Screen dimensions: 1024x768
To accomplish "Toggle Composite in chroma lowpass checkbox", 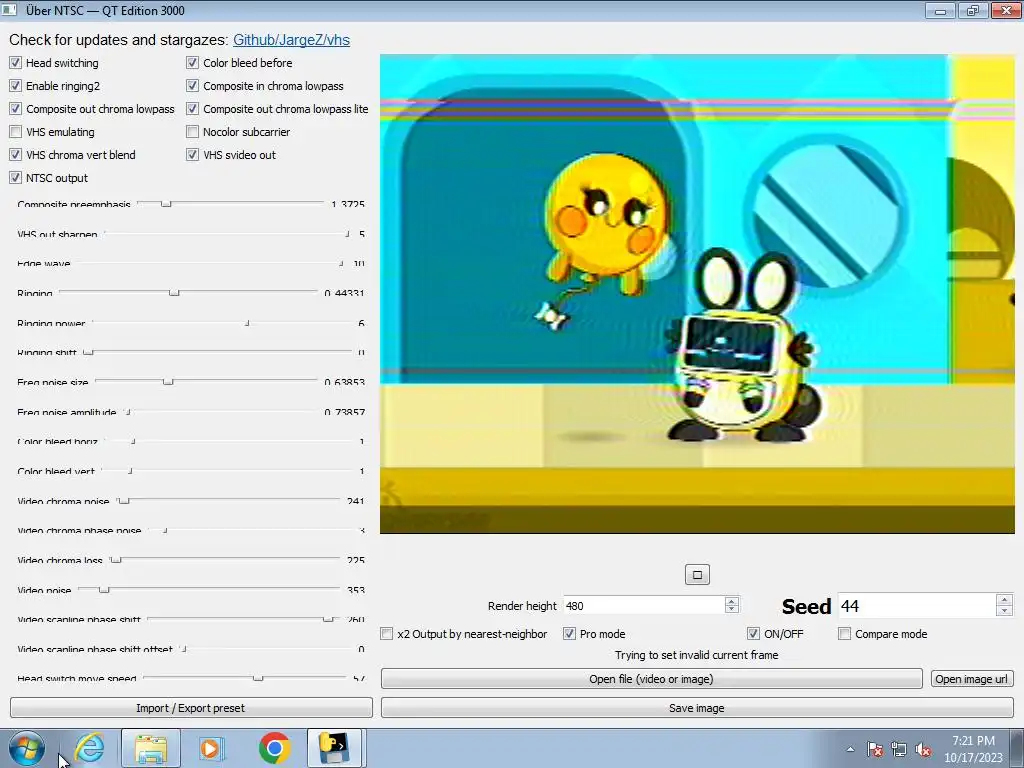I will tap(192, 86).
